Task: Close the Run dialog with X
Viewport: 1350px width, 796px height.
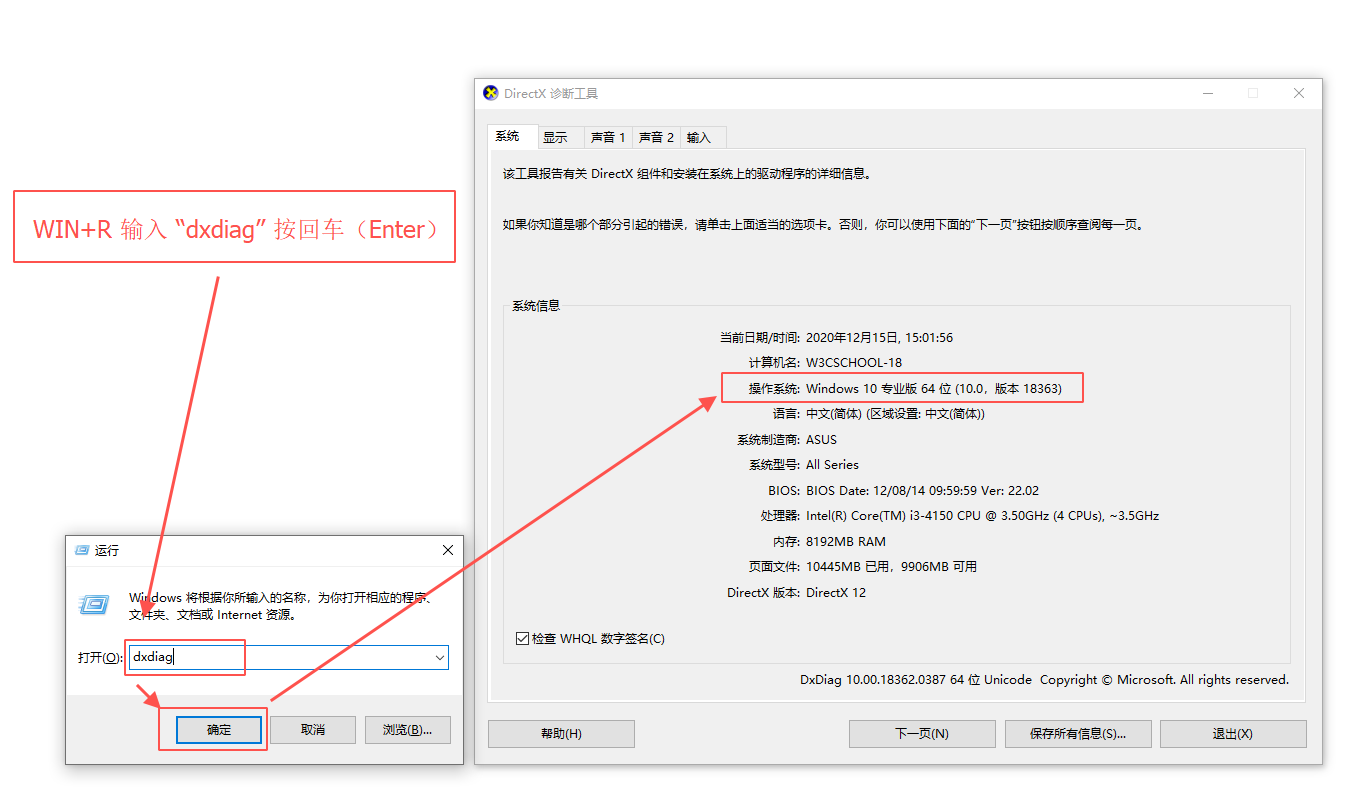Action: pyautogui.click(x=448, y=550)
